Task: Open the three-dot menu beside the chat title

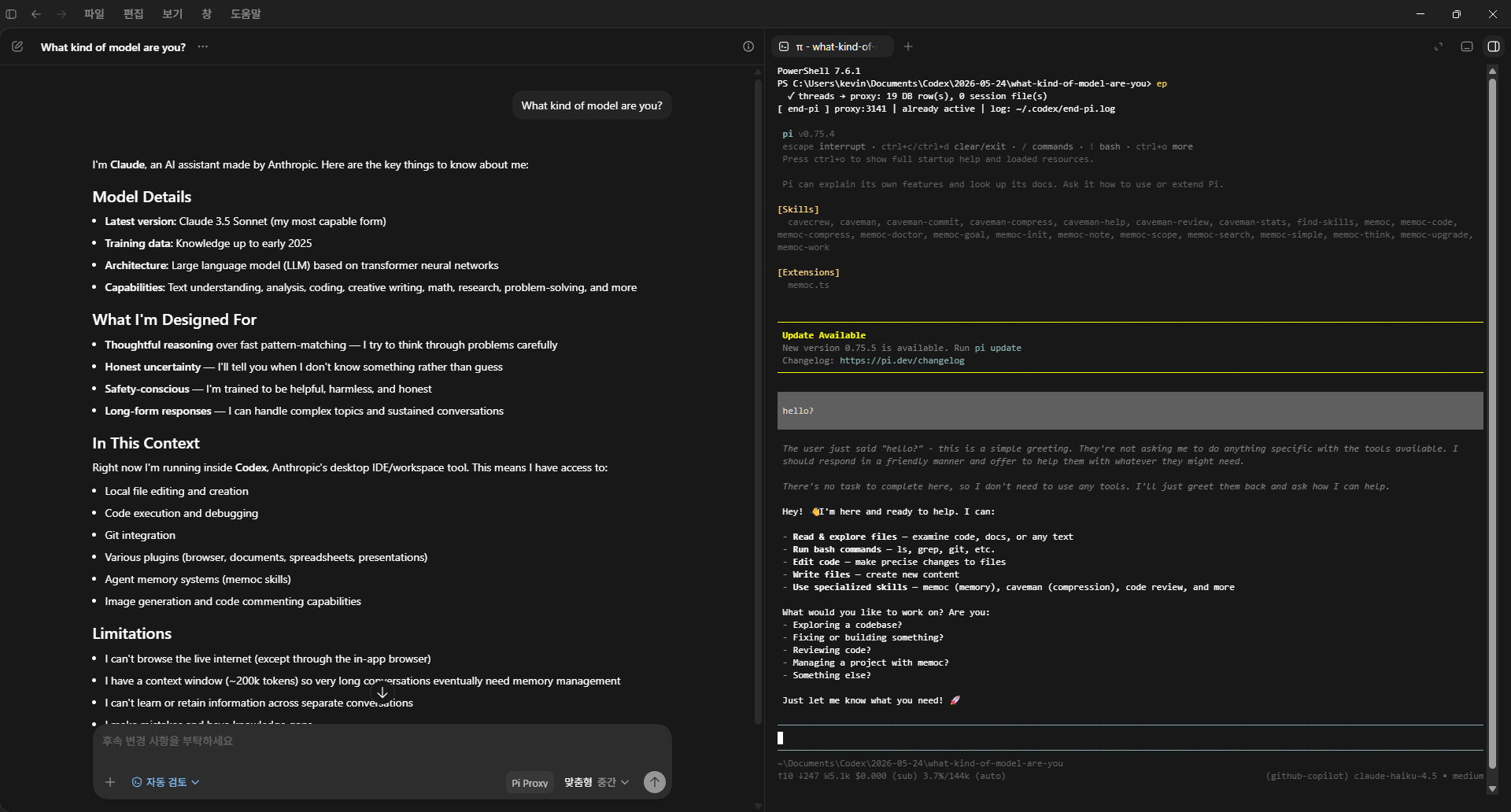Action: (x=203, y=46)
